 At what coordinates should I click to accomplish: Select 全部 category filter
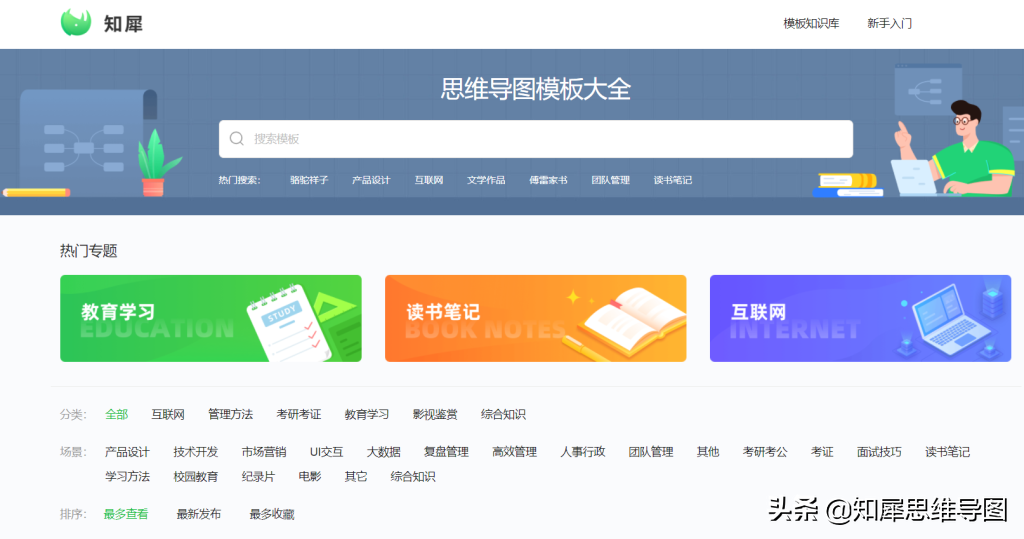coord(116,414)
